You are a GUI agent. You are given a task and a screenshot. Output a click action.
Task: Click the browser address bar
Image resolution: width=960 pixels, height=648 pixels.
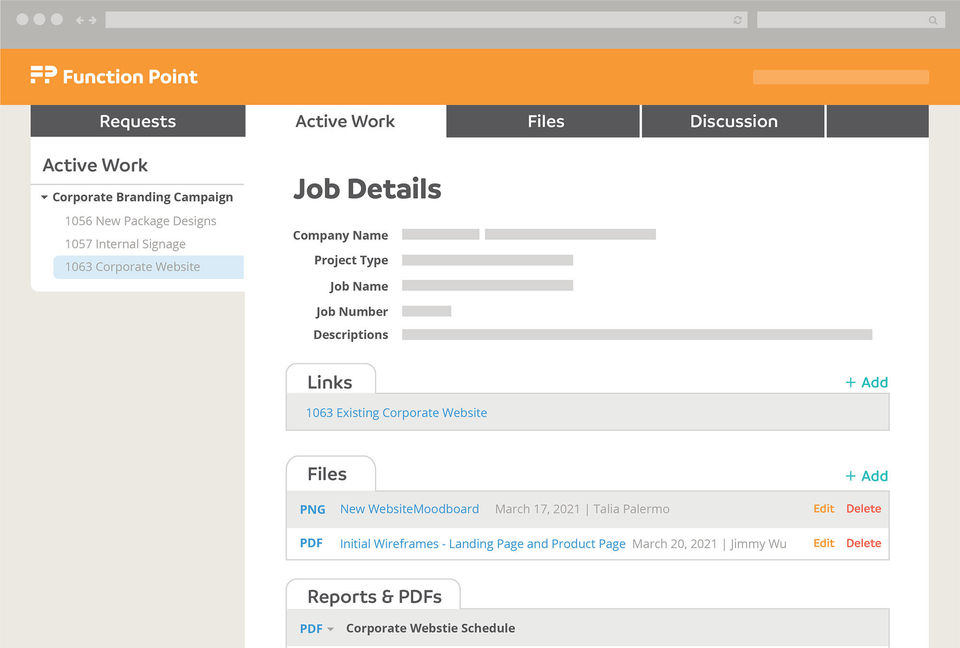(420, 20)
